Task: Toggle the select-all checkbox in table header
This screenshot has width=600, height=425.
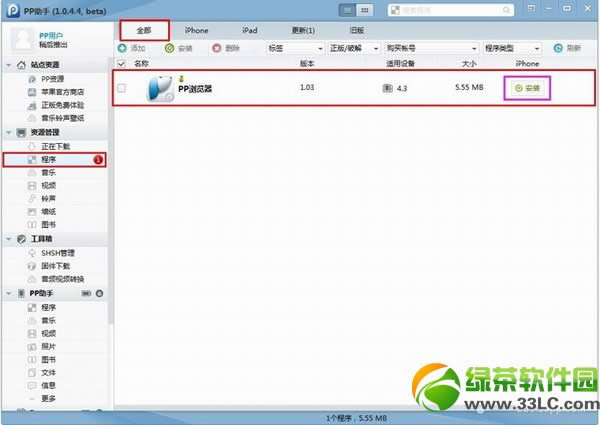Action: pyautogui.click(x=122, y=63)
